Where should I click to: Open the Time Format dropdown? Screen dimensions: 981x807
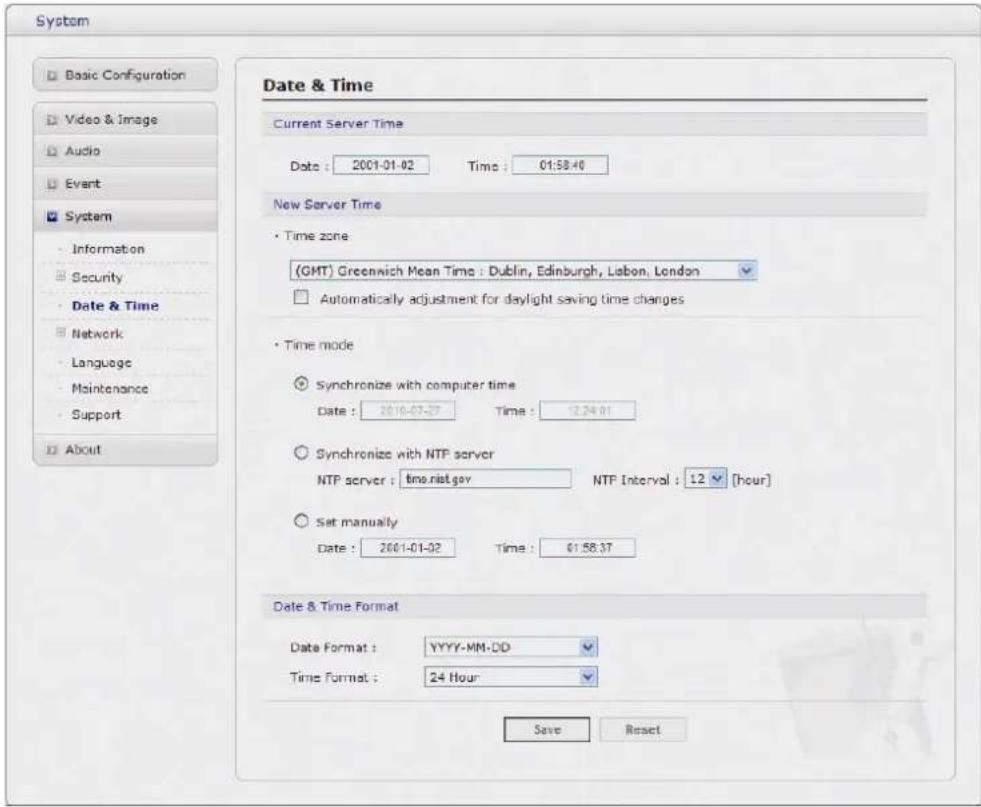click(511, 677)
